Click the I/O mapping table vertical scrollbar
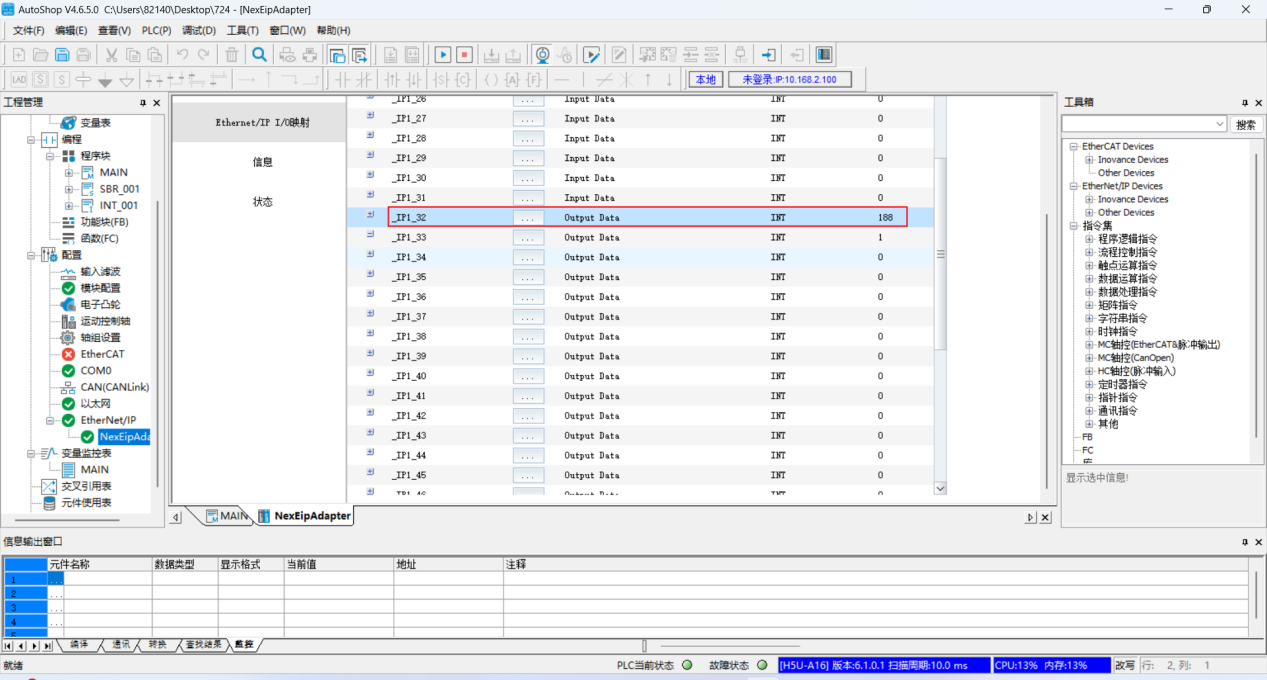The image size is (1267, 680). pyautogui.click(x=939, y=300)
